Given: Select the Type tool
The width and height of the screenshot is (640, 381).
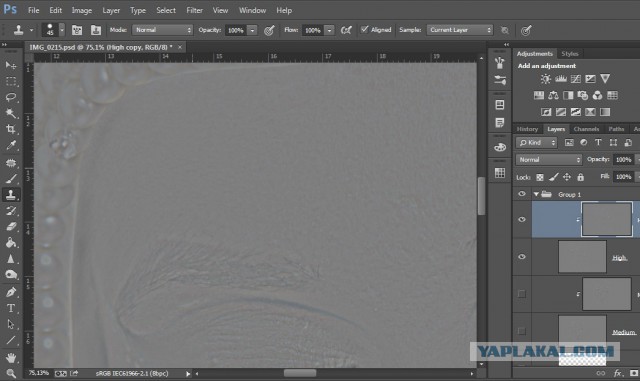Looking at the screenshot, I should click(x=11, y=308).
